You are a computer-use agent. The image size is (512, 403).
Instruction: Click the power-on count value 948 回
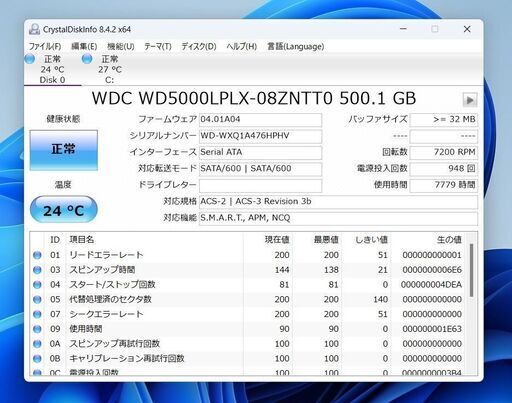pyautogui.click(x=444, y=169)
